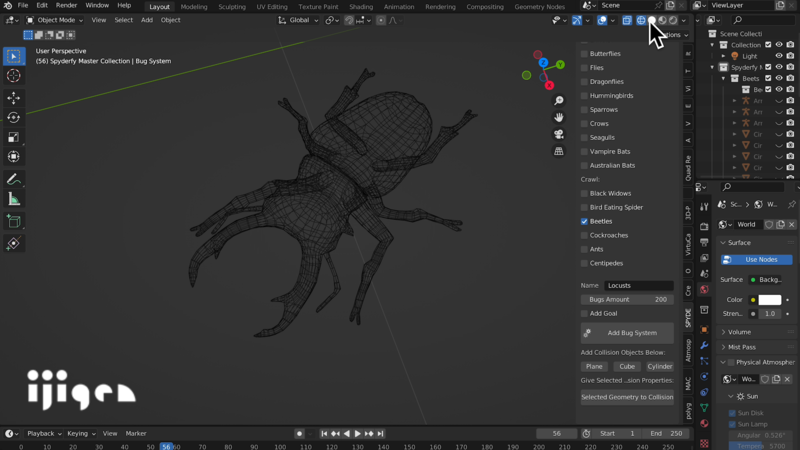800x450 pixels.
Task: Click the pan hand viewport icon
Action: [559, 117]
